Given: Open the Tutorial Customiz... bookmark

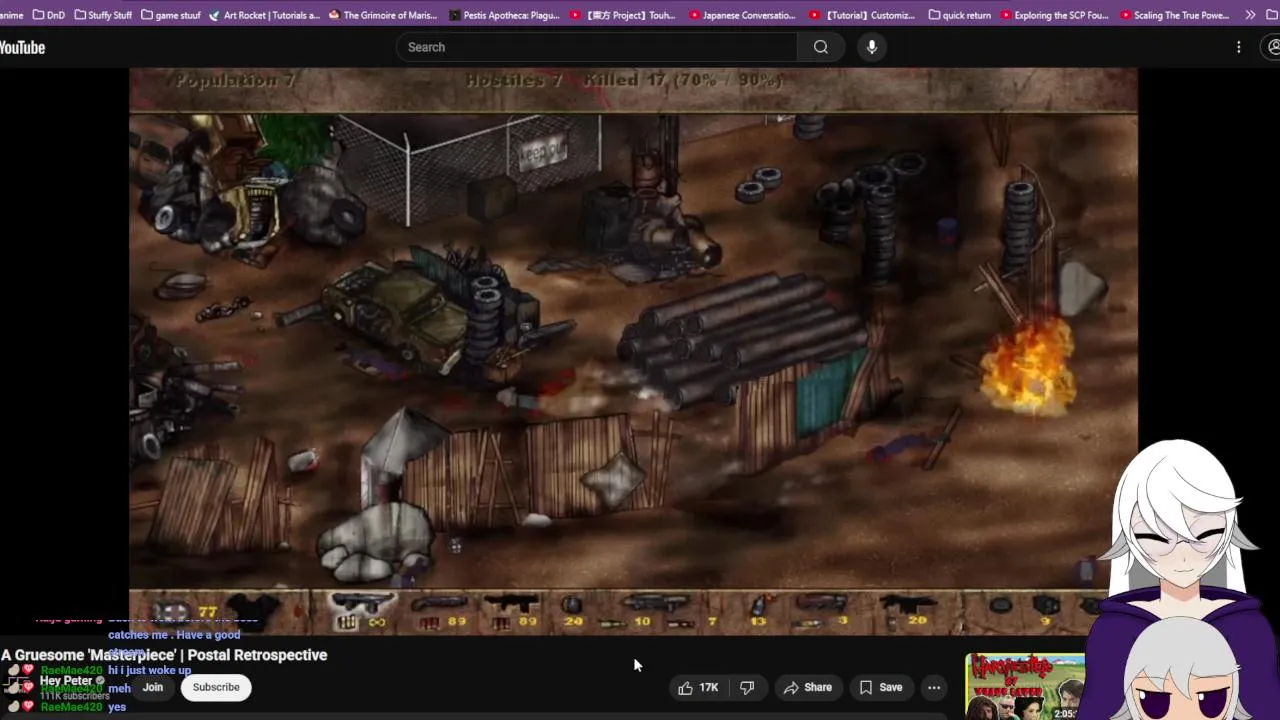Looking at the screenshot, I should [862, 15].
